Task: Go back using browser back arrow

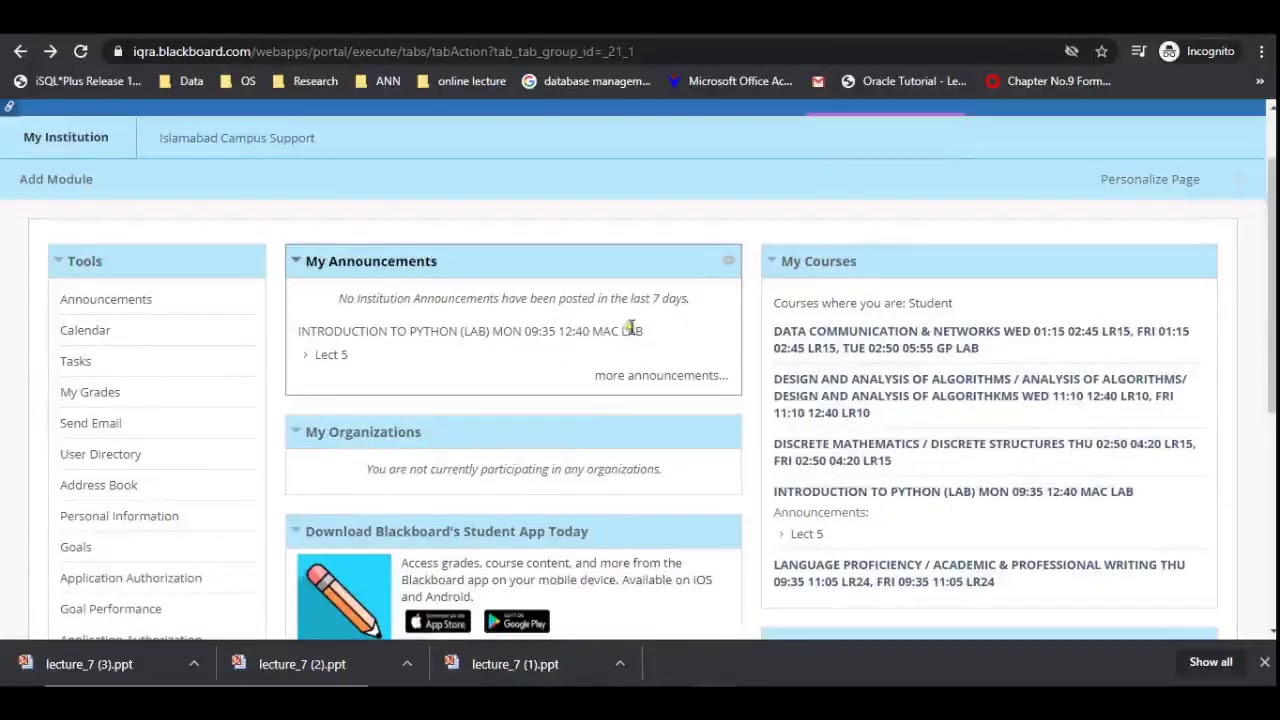Action: [20, 51]
